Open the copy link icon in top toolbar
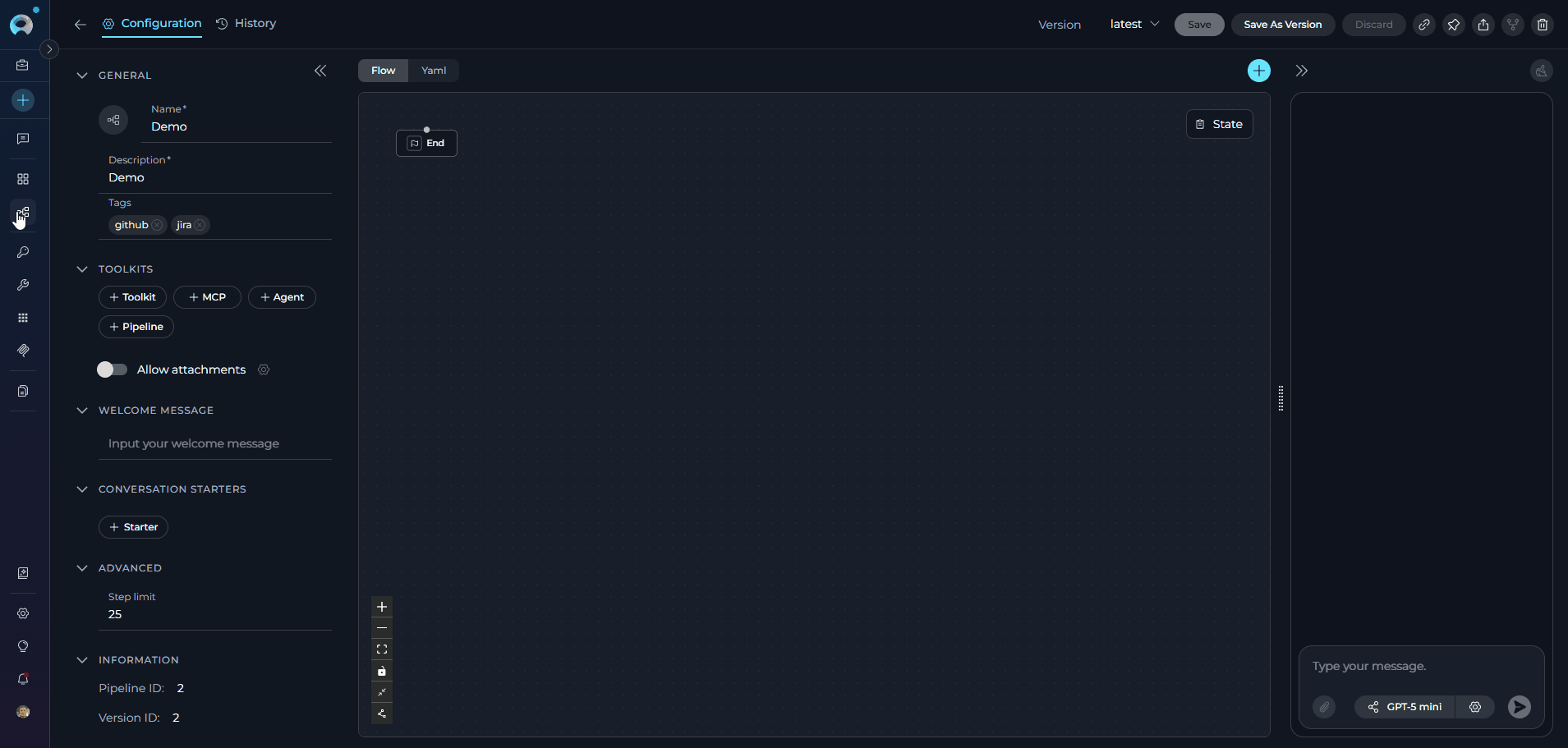Screen dimensions: 1568x748 [x=1425, y=25]
